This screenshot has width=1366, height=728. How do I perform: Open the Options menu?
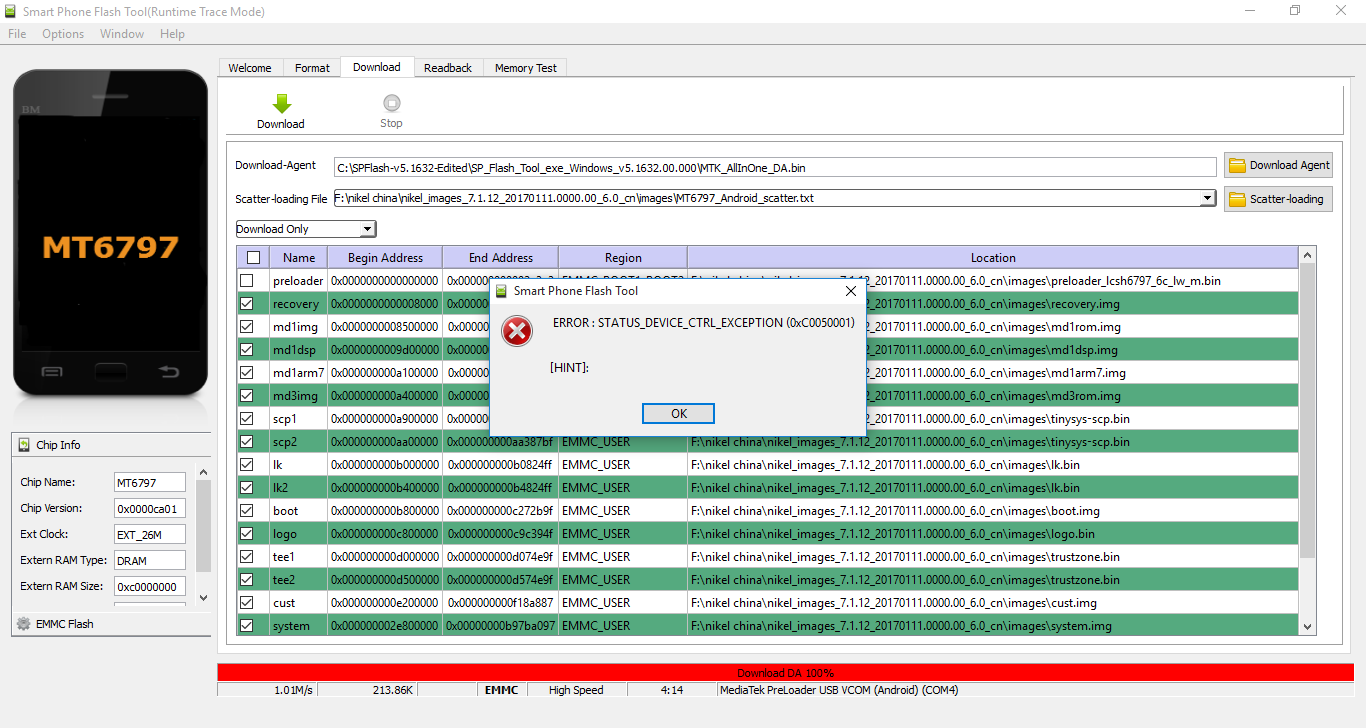click(x=63, y=34)
